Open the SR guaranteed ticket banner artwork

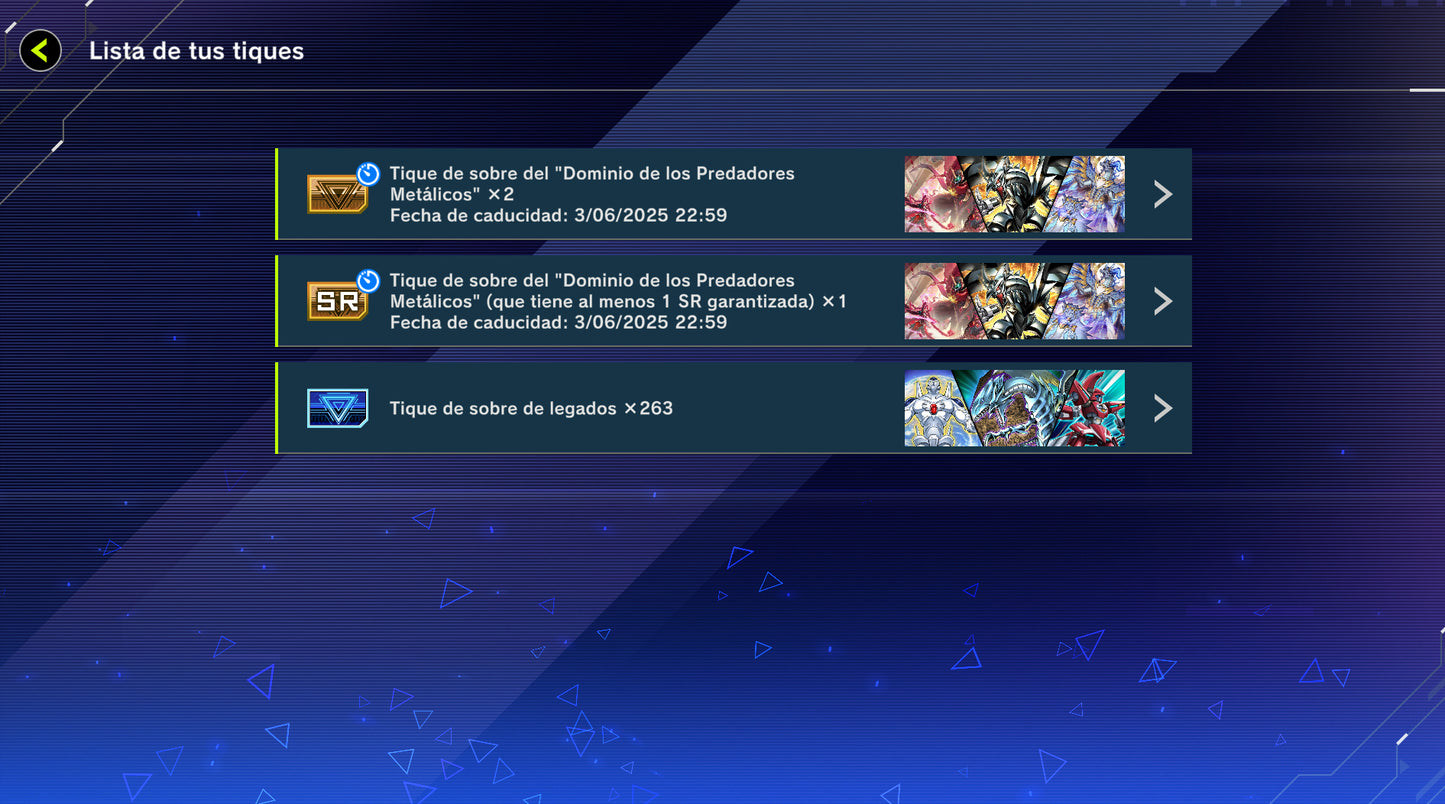1015,301
